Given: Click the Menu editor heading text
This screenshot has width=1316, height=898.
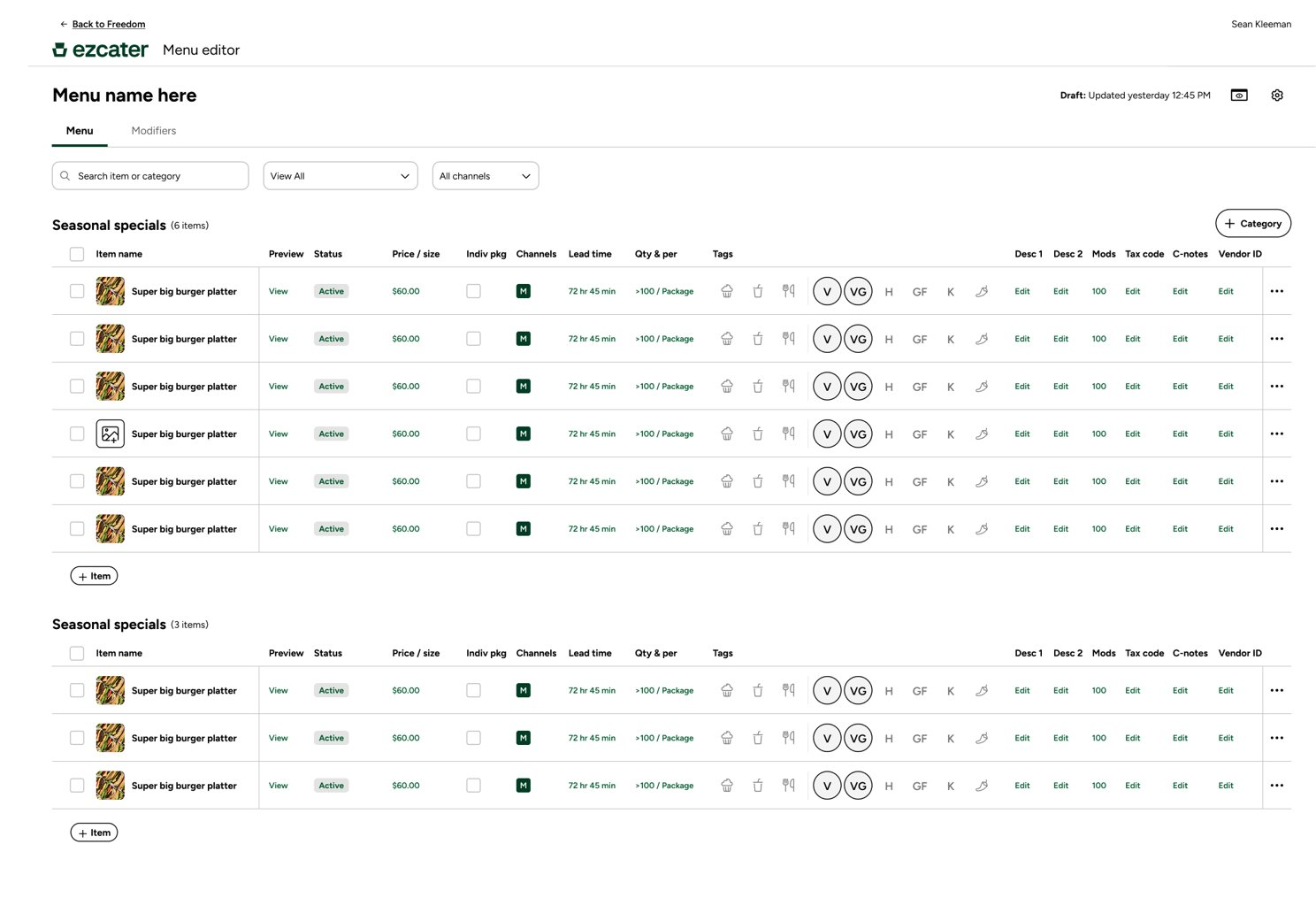Looking at the screenshot, I should pyautogui.click(x=202, y=50).
